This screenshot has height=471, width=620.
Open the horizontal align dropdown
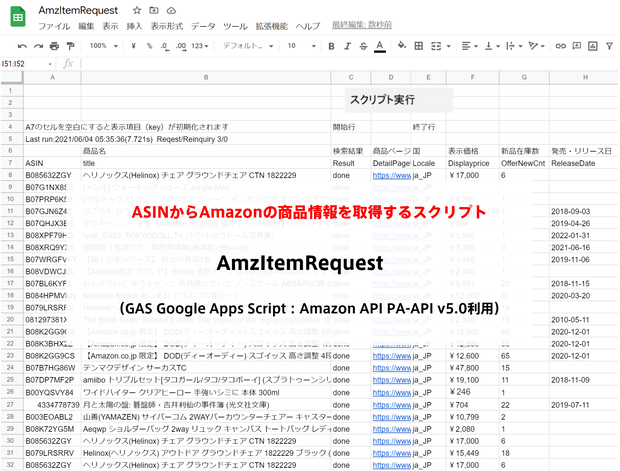pyautogui.click(x=470, y=46)
